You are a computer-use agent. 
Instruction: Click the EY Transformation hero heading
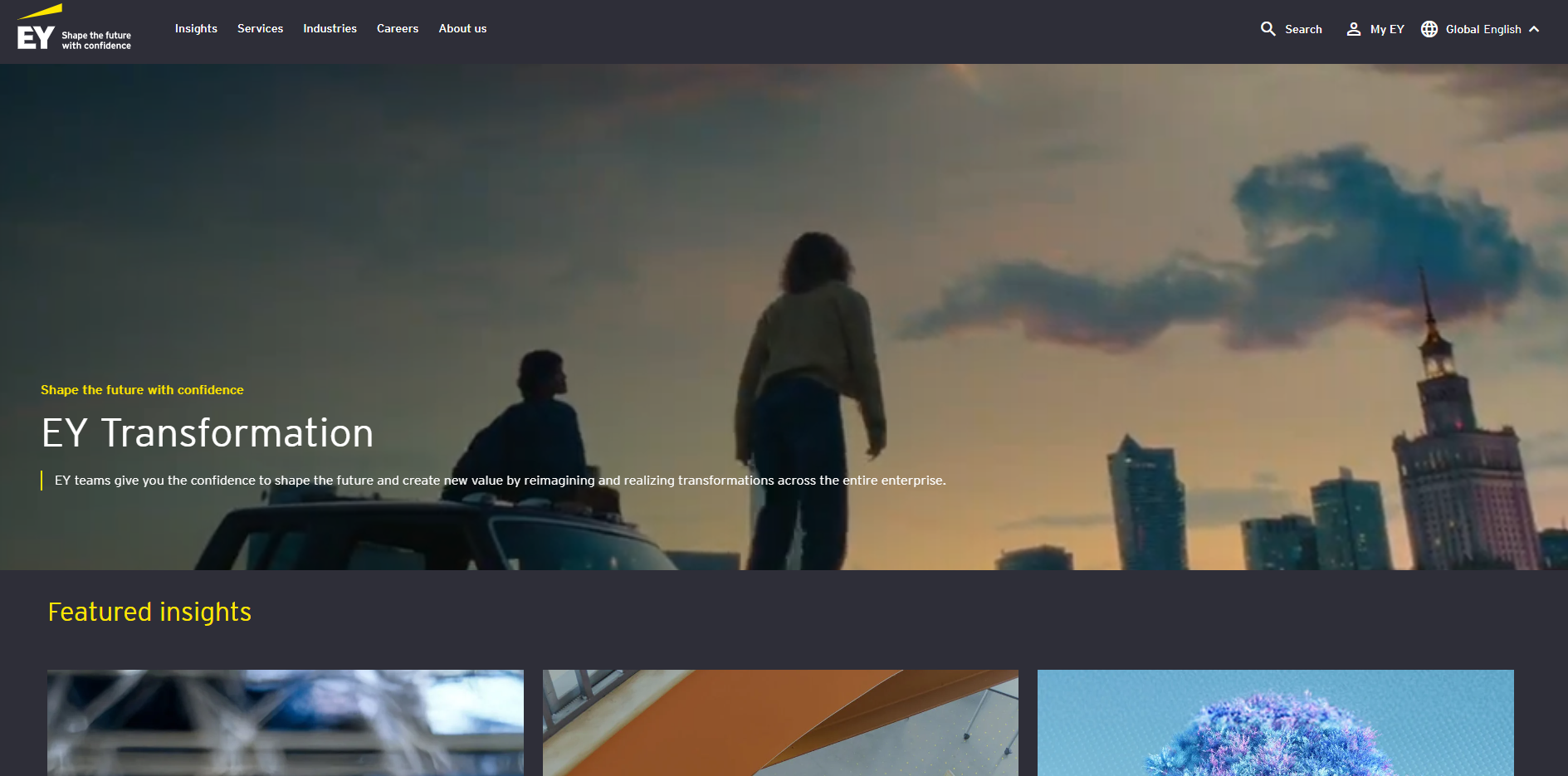208,433
